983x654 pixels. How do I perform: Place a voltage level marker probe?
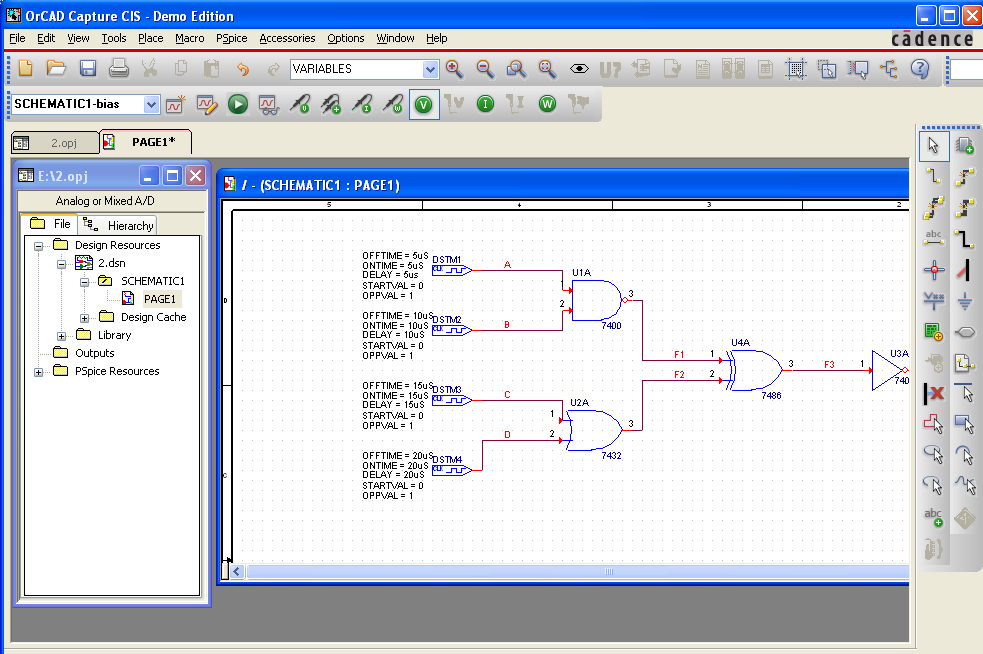point(300,104)
